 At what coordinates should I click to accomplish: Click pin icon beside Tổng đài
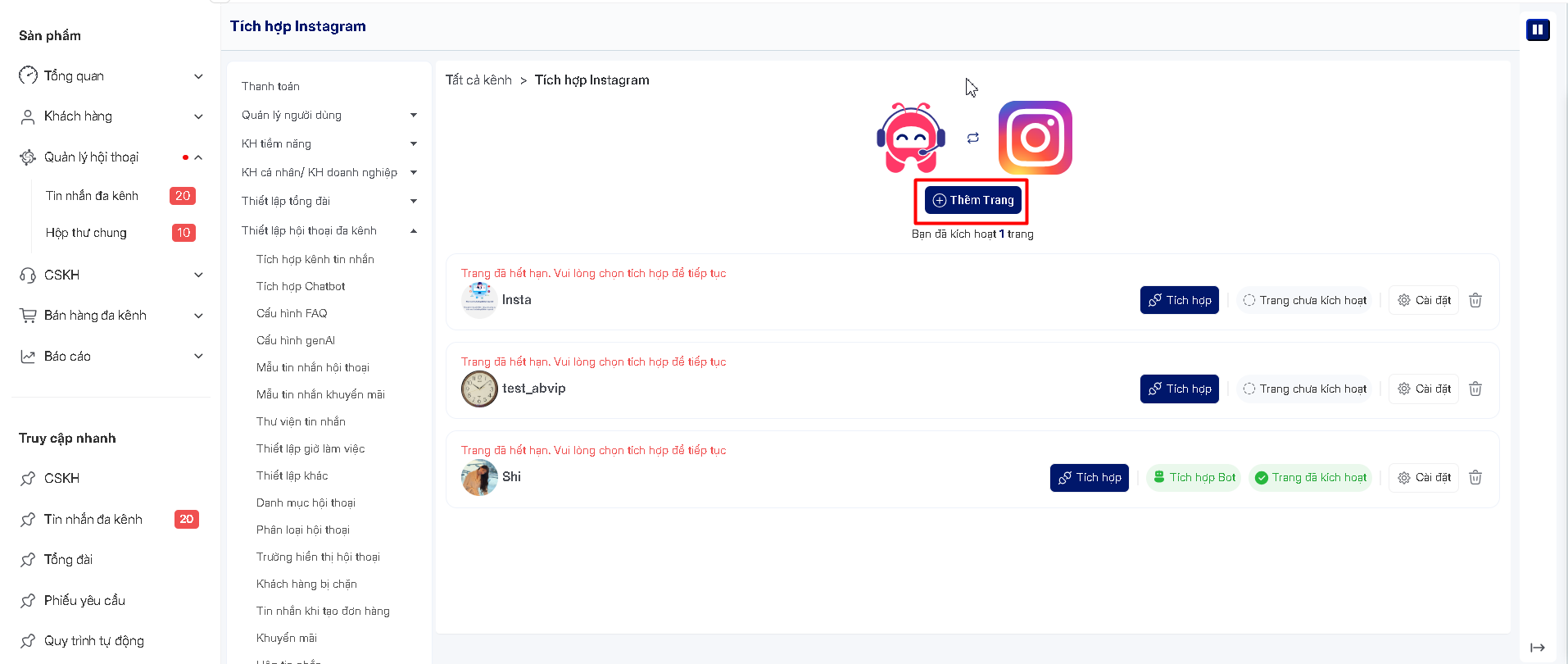(x=28, y=560)
